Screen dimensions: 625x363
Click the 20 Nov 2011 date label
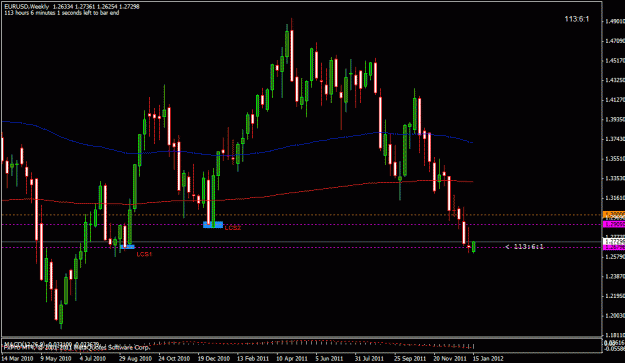click(450, 358)
